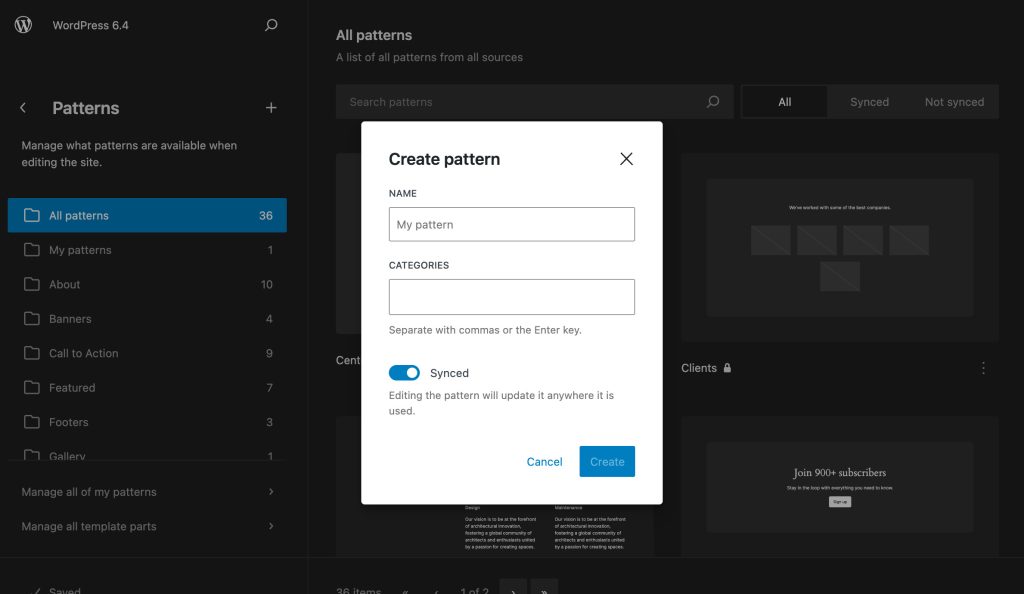Click the lock icon beside Clients
Viewport: 1024px width, 594px height.
726,368
